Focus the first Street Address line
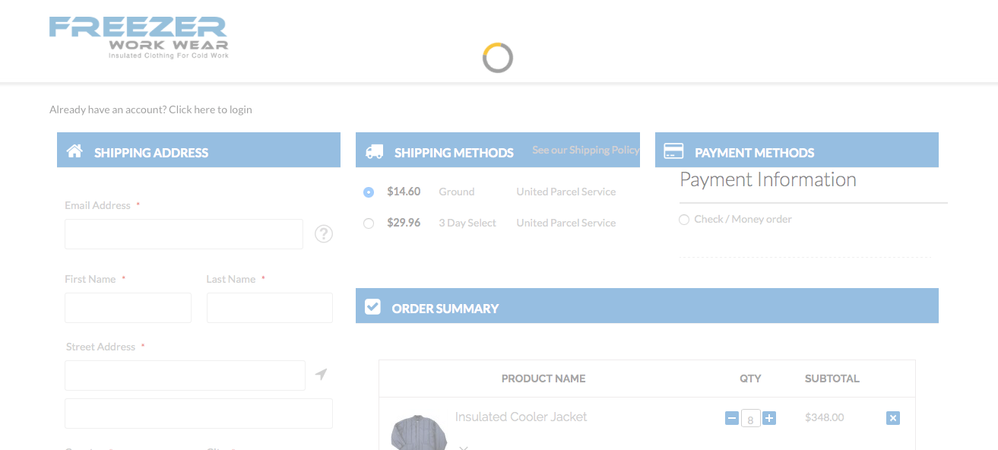998x450 pixels. coord(185,375)
